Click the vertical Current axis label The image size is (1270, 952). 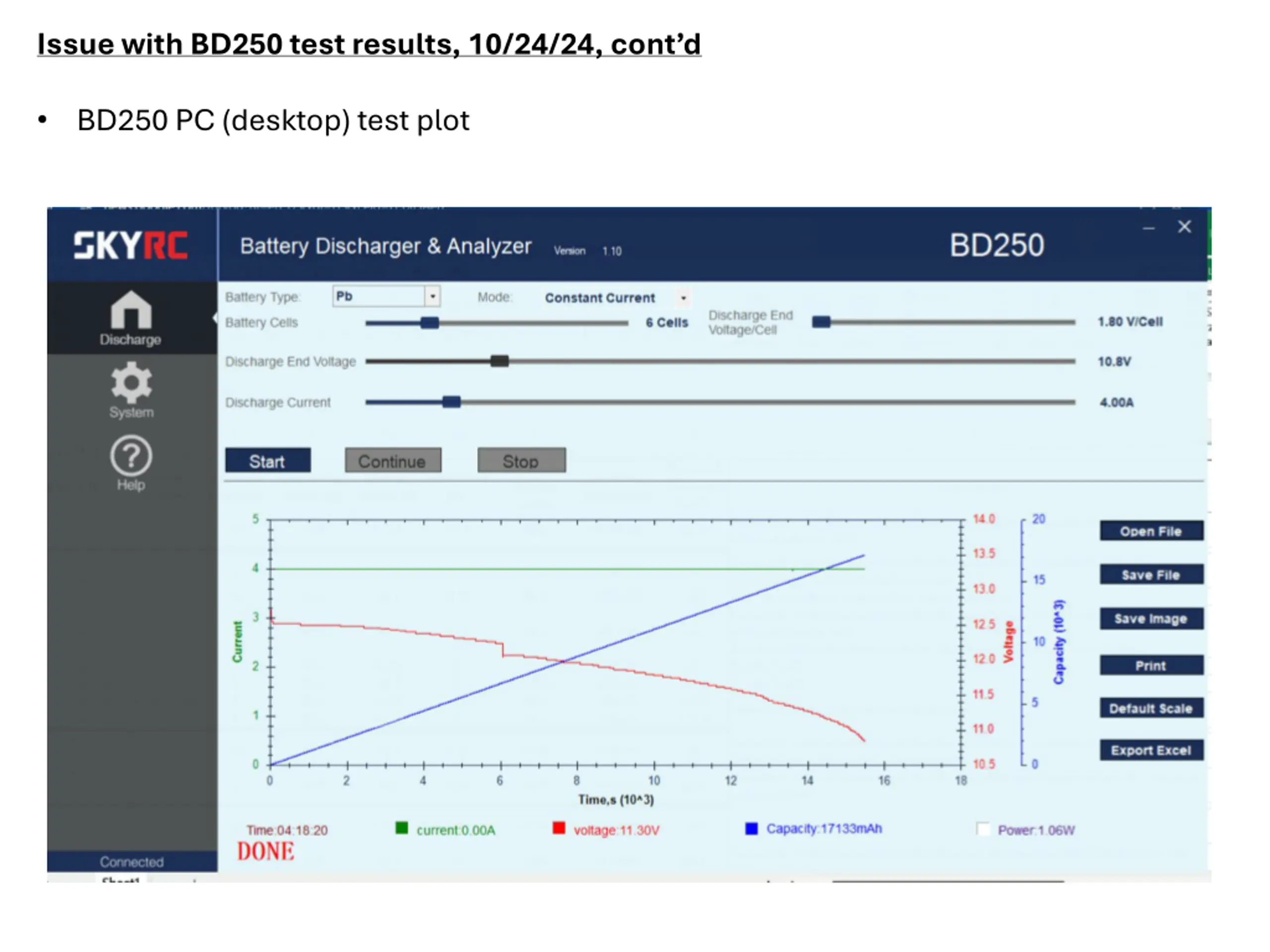pos(237,642)
